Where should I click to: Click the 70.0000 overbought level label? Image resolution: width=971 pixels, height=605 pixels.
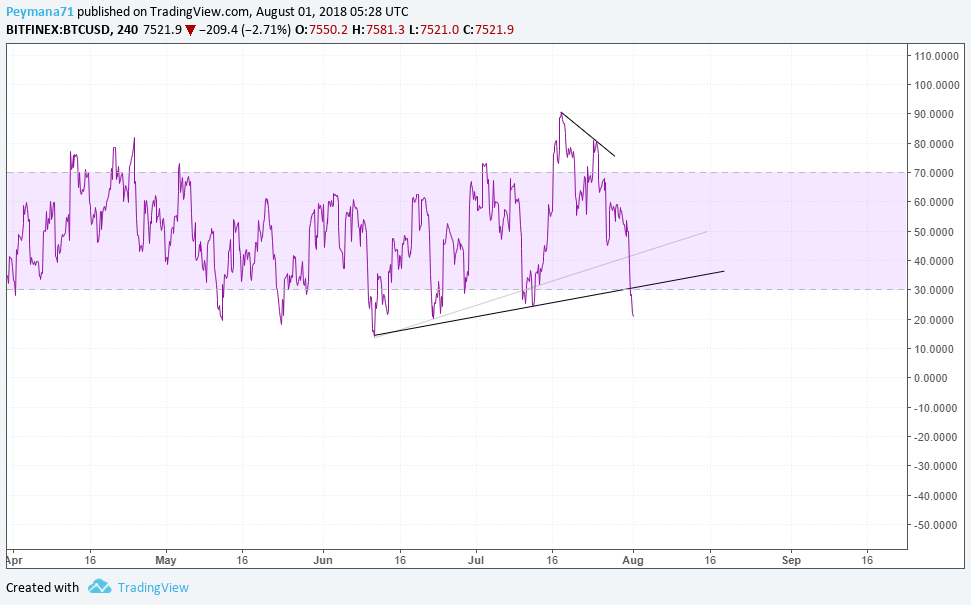(x=936, y=173)
